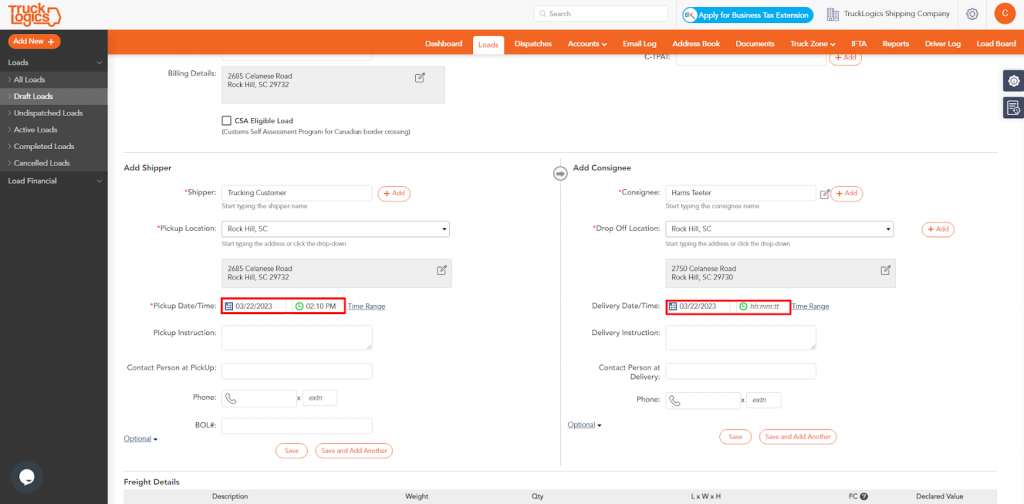Image resolution: width=1024 pixels, height=504 pixels.
Task: Click the Pickup Instruction text box
Action: [x=296, y=338]
